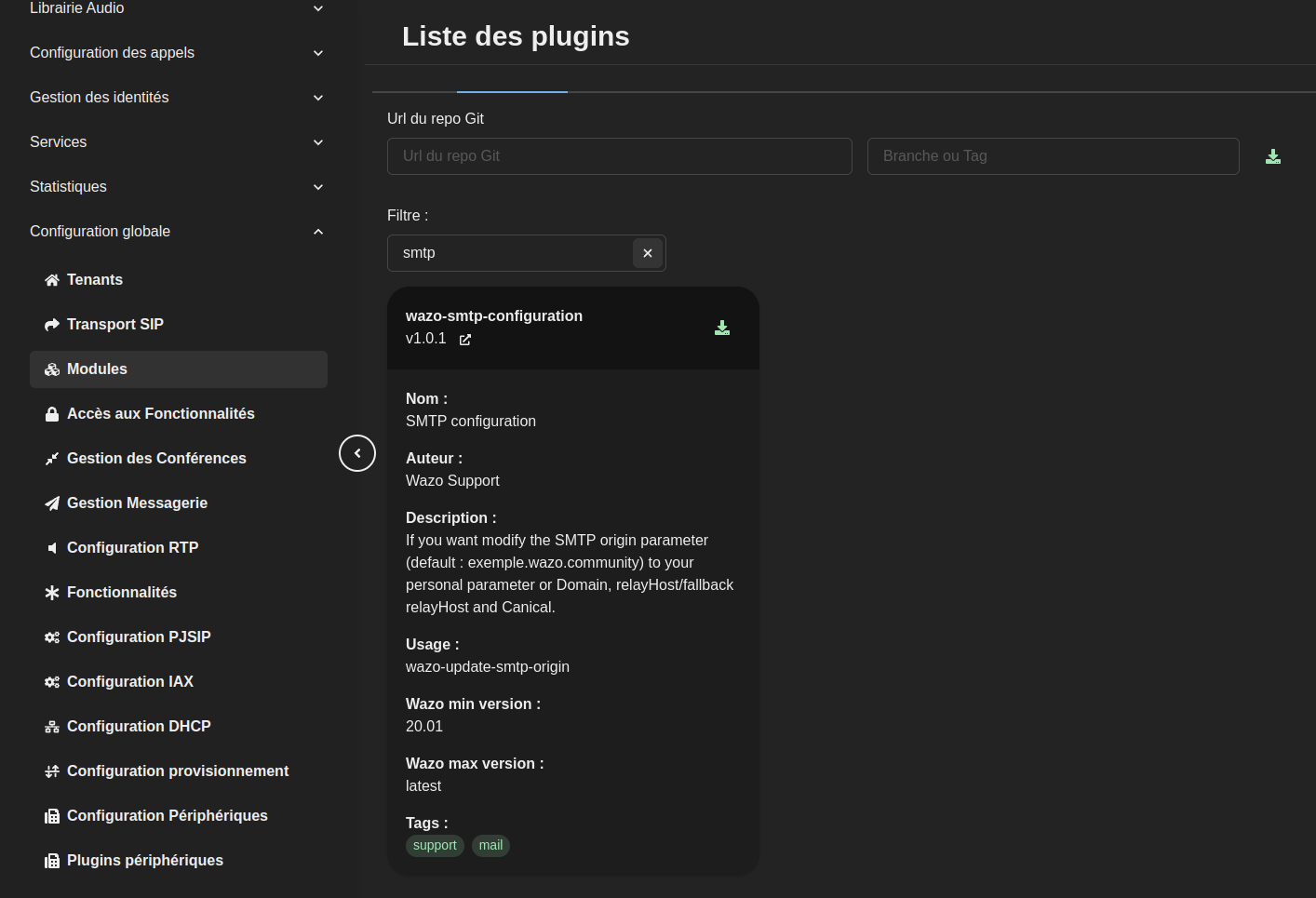Expand the Statistiques section
Image resolution: width=1316 pixels, height=898 pixels.
point(318,187)
